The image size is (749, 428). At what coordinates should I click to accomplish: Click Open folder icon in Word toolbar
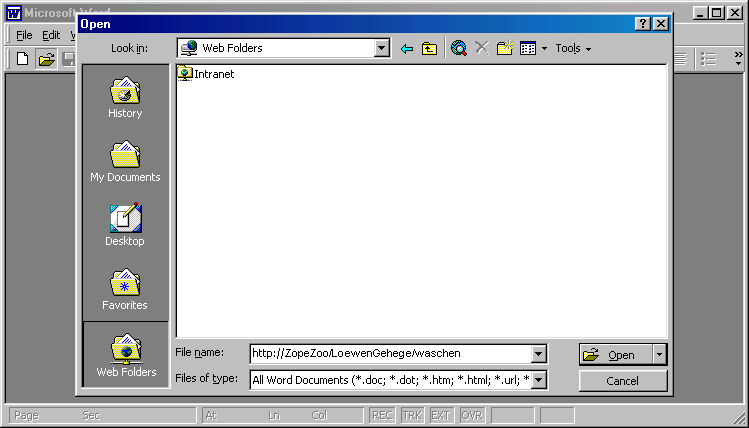click(46, 59)
